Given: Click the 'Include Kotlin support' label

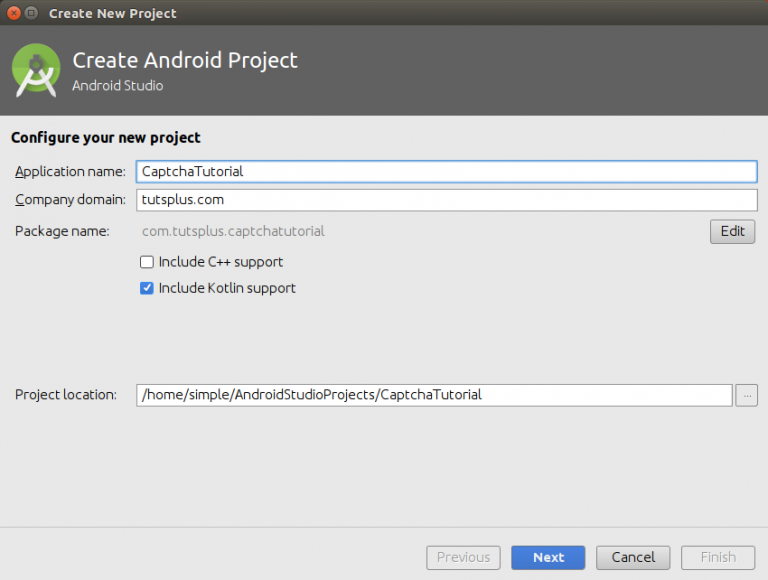Looking at the screenshot, I should tap(227, 288).
